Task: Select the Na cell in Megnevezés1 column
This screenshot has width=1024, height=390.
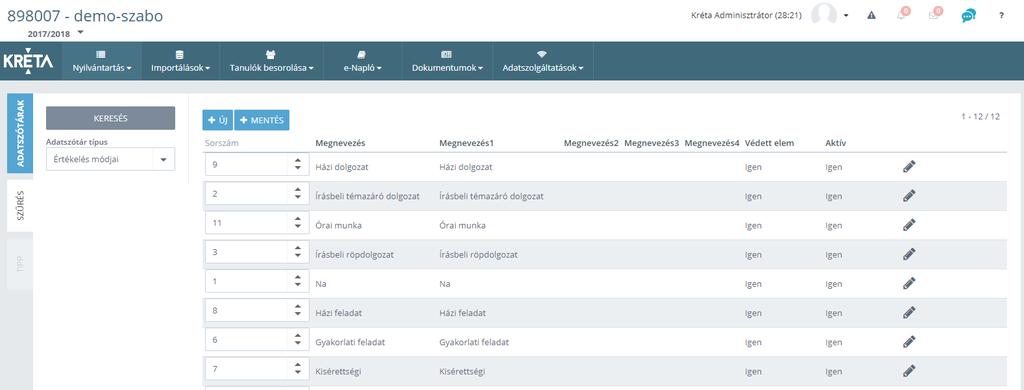Action: coord(445,284)
